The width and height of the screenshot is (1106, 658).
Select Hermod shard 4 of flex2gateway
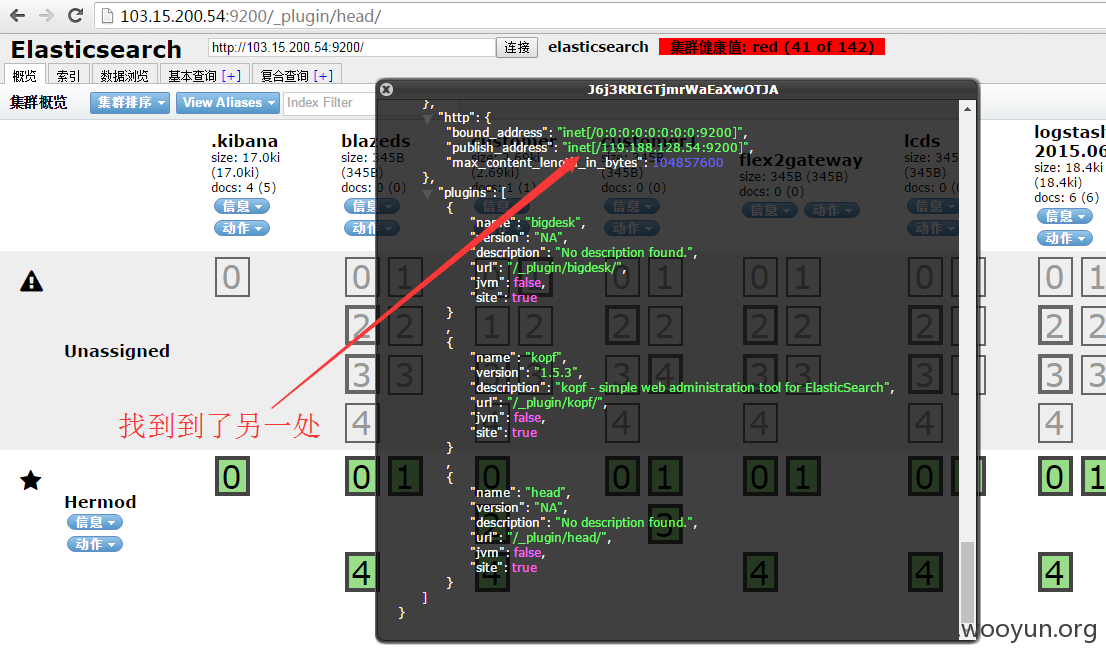(x=760, y=573)
